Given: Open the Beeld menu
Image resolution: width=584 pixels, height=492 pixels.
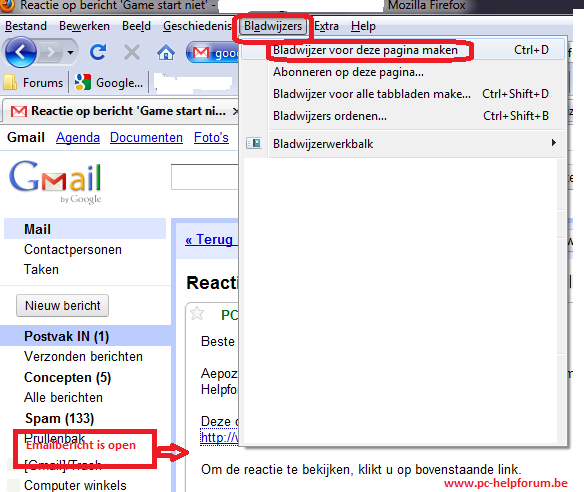Looking at the screenshot, I should (136, 26).
